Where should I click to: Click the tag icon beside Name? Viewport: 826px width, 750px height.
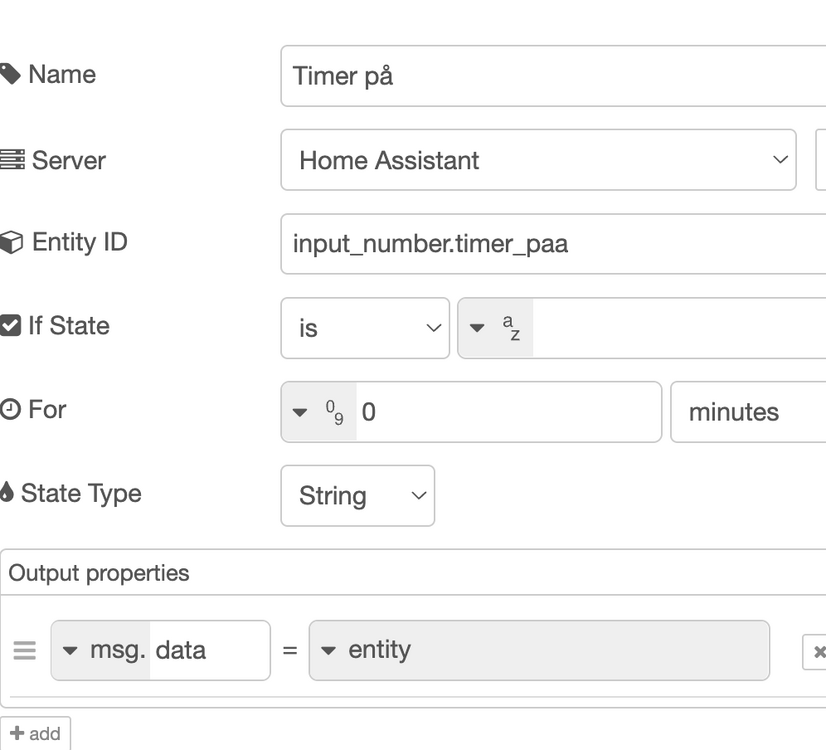pos(10,75)
